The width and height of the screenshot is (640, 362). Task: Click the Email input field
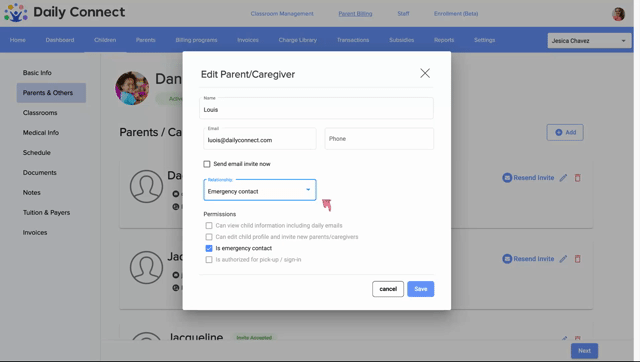click(x=260, y=139)
